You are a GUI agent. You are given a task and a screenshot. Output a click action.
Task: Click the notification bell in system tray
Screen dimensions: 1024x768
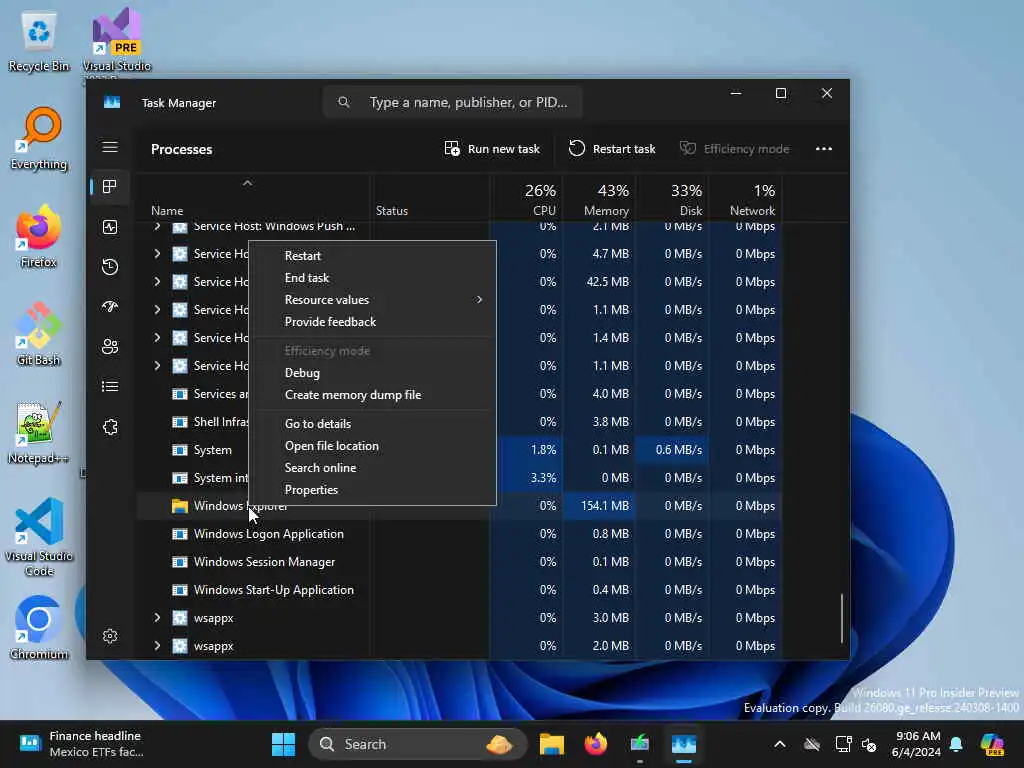(956, 744)
